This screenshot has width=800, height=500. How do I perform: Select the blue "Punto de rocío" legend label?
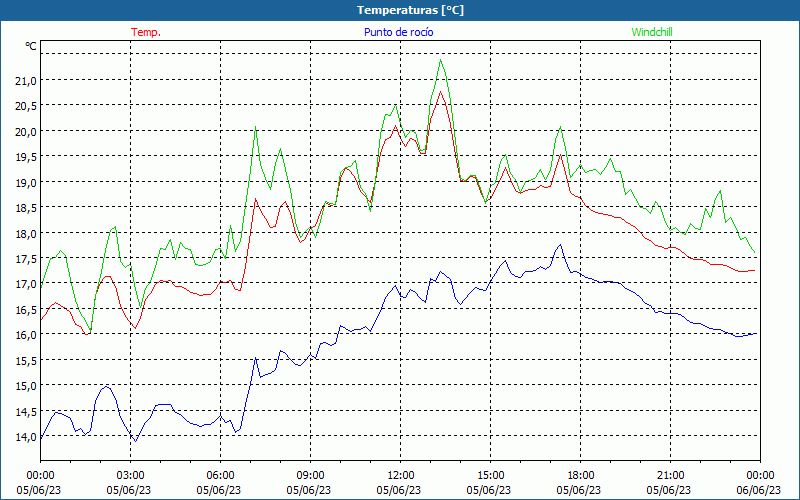398,32
